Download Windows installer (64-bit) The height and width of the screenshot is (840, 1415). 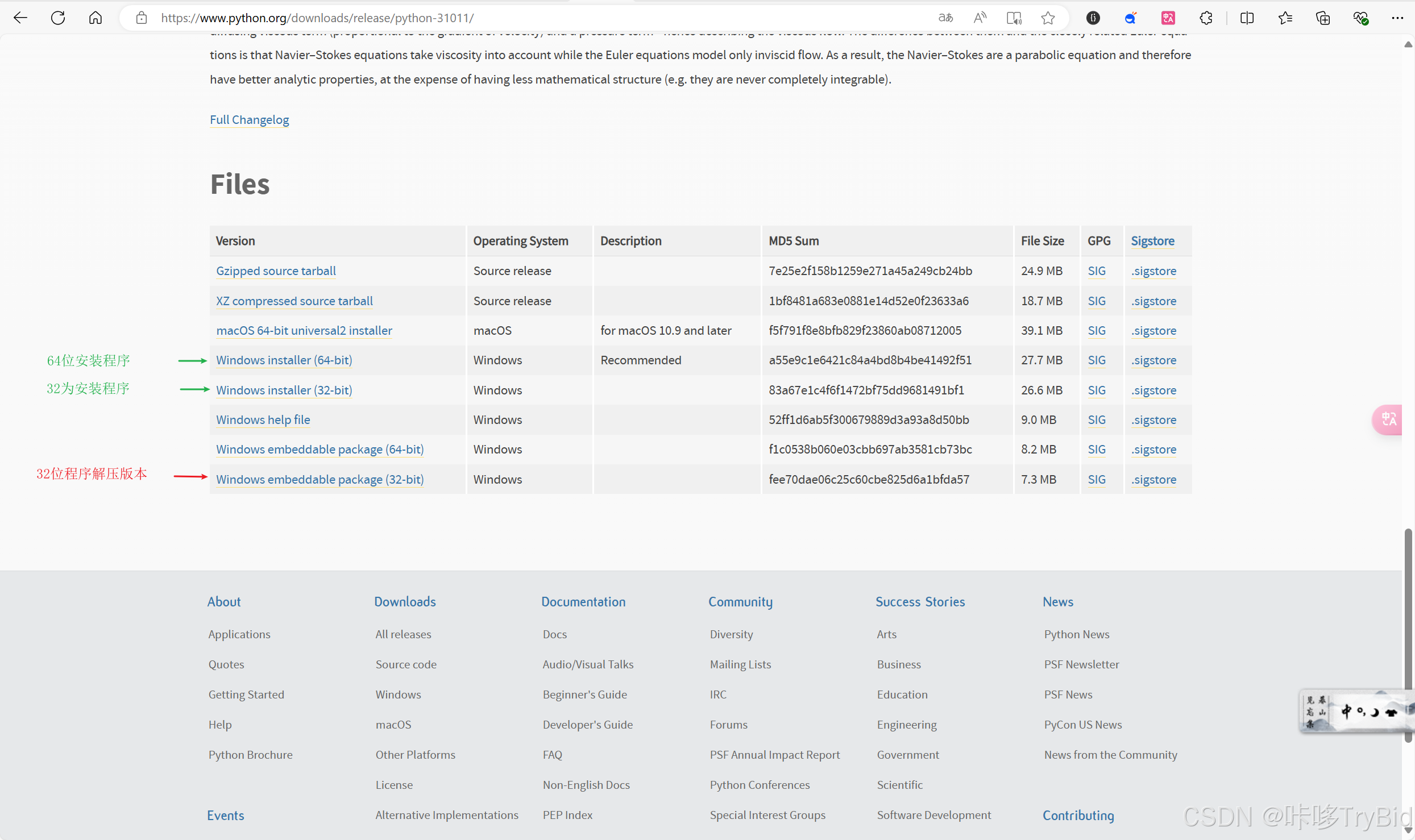click(x=284, y=360)
